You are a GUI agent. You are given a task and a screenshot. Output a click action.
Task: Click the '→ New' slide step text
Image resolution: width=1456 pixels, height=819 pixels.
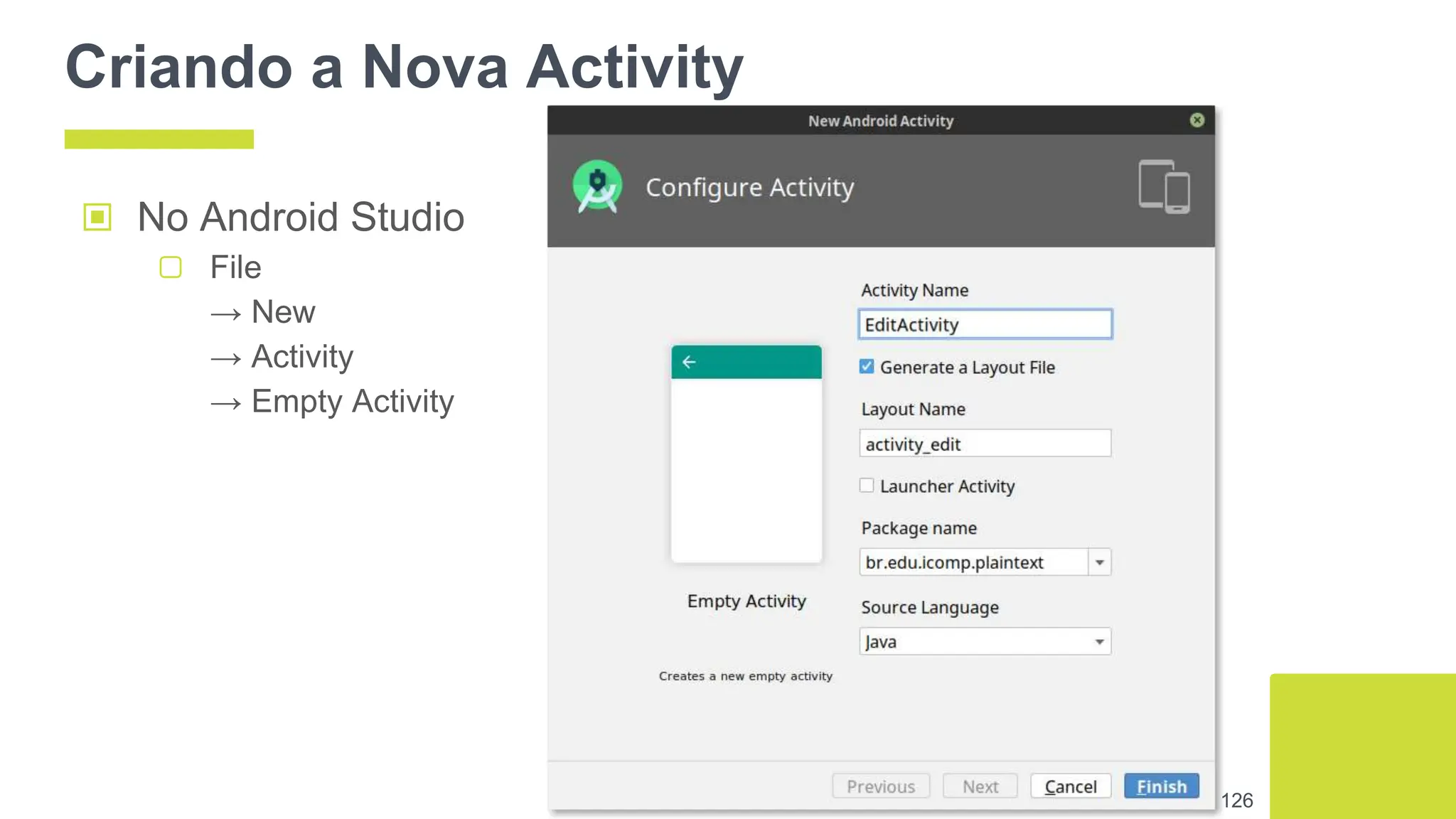click(x=262, y=312)
